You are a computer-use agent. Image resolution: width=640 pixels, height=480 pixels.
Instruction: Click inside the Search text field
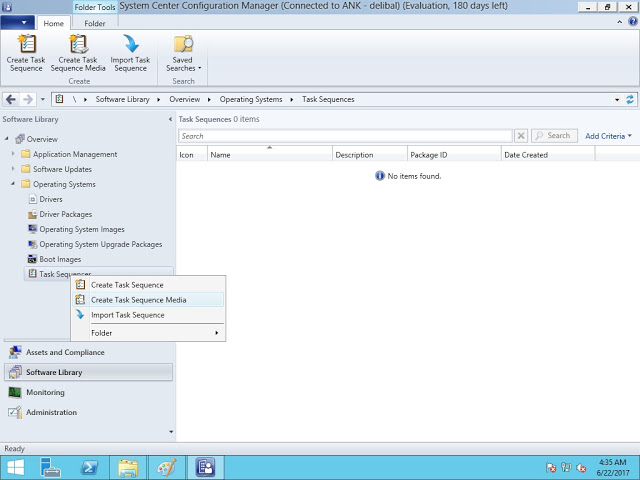pos(345,136)
